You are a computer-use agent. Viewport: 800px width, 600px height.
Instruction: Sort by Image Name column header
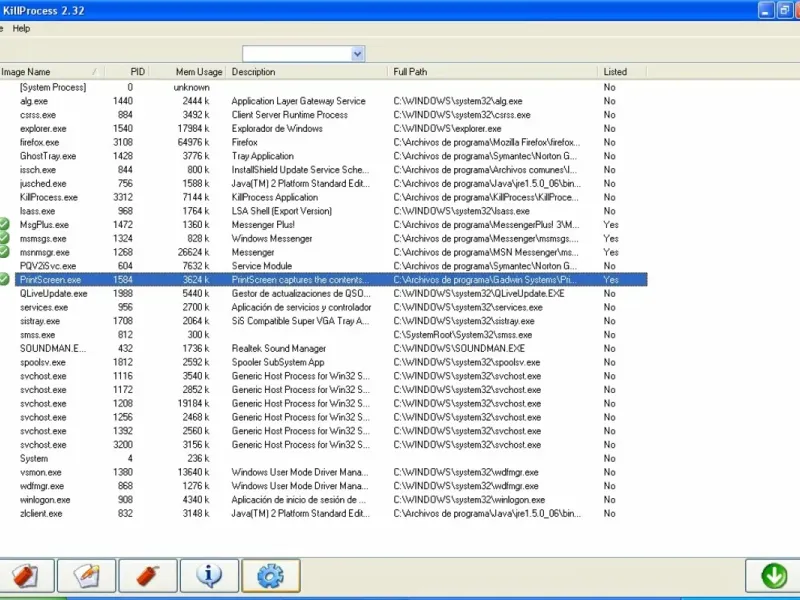coord(50,72)
